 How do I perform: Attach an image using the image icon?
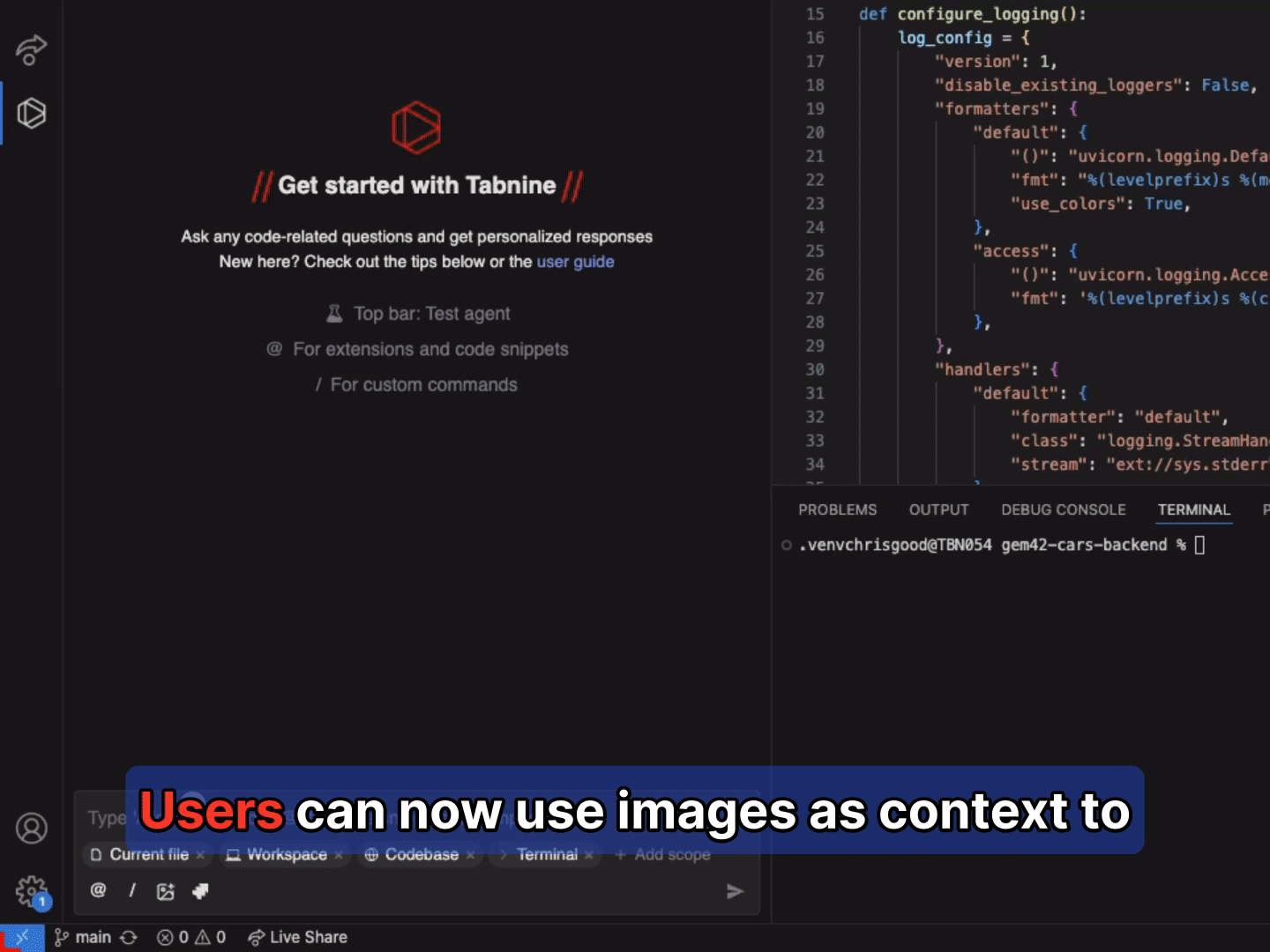pyautogui.click(x=165, y=891)
